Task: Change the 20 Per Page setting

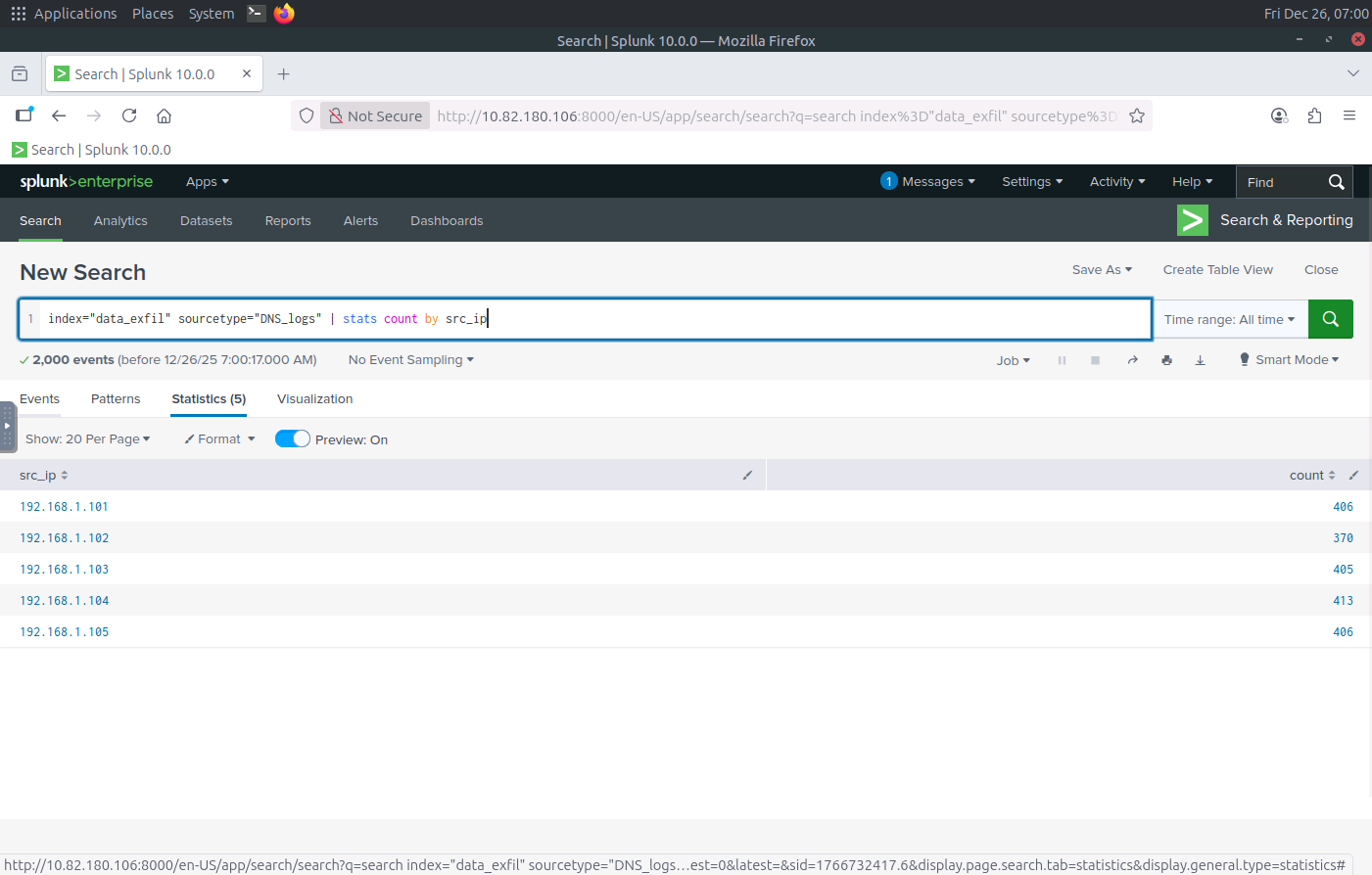Action: point(88,439)
